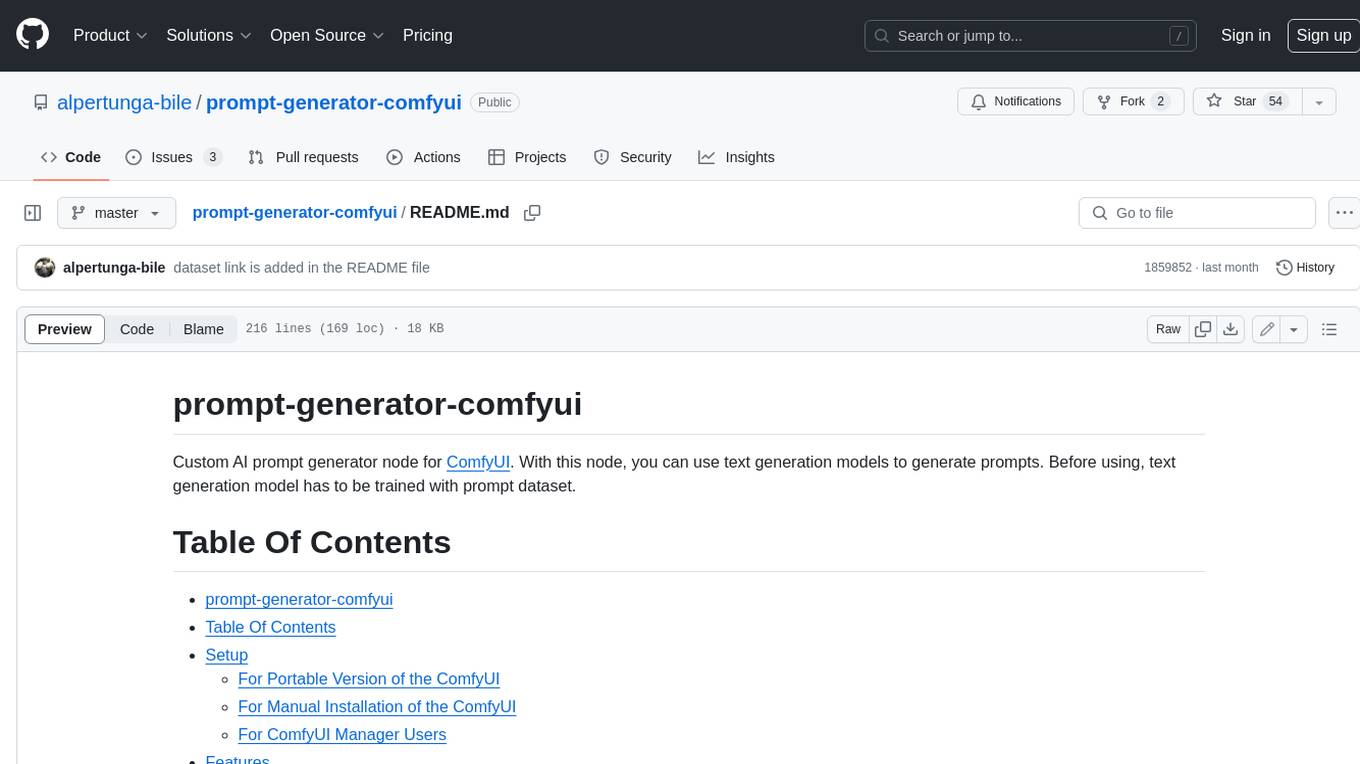Switch to the Code tab
This screenshot has width=1360, height=764.
pyautogui.click(x=71, y=157)
